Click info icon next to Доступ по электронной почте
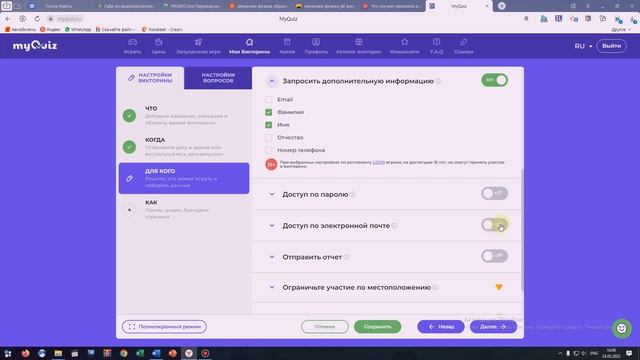 [x=394, y=226]
